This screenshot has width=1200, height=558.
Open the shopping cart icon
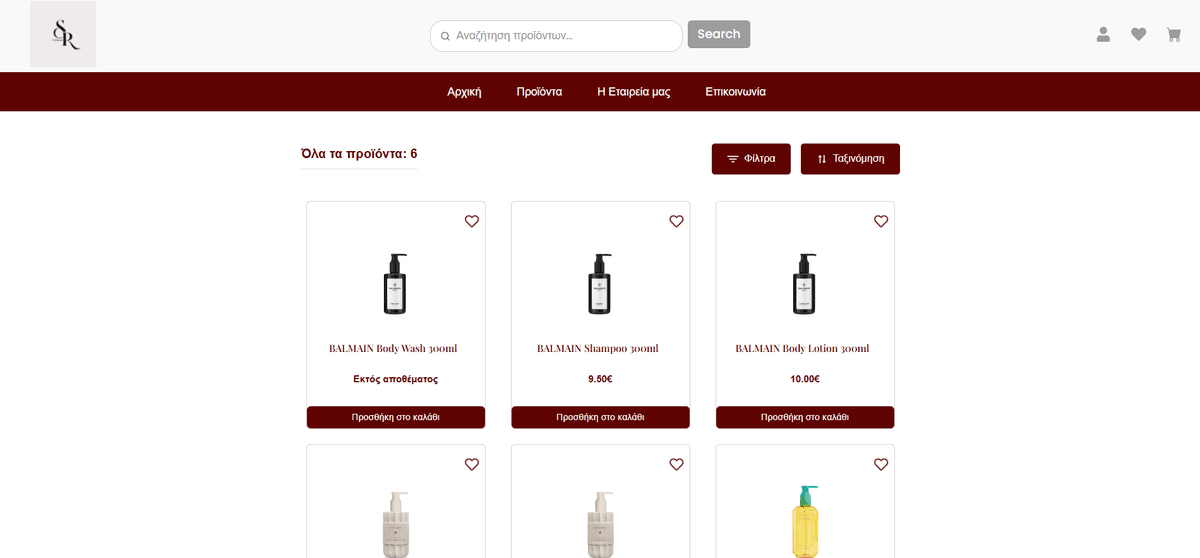(x=1173, y=34)
